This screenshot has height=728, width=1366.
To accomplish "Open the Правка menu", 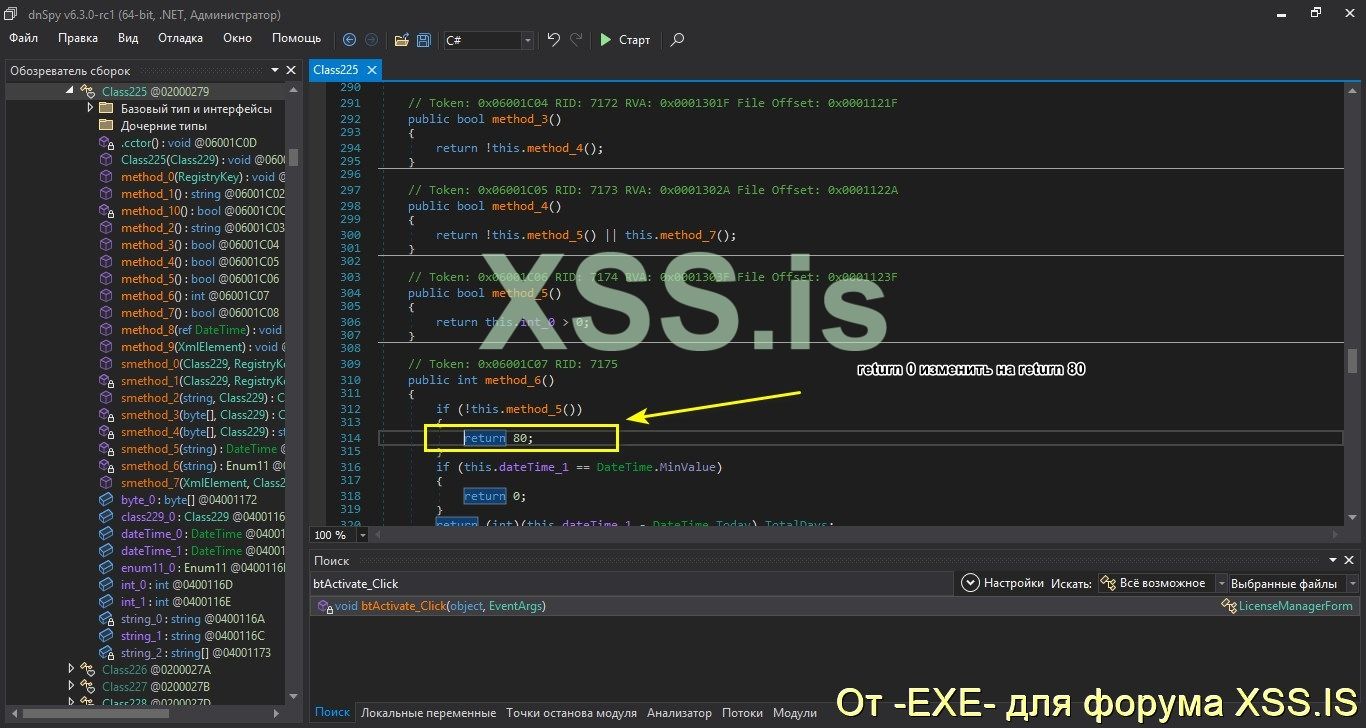I will click(78, 38).
